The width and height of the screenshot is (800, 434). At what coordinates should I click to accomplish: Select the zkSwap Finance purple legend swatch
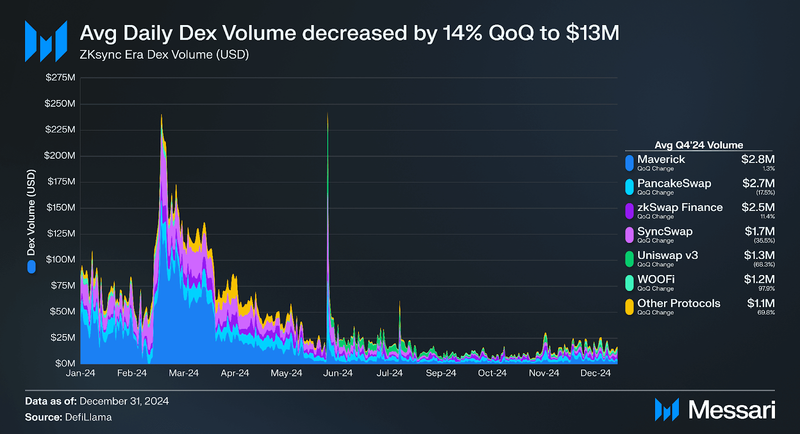tap(630, 211)
